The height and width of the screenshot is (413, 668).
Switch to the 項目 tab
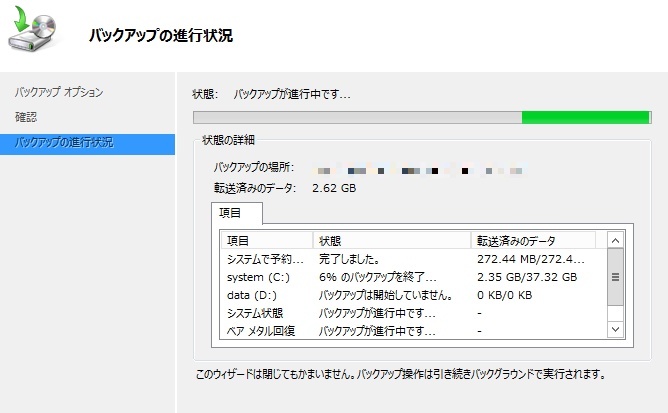point(238,213)
